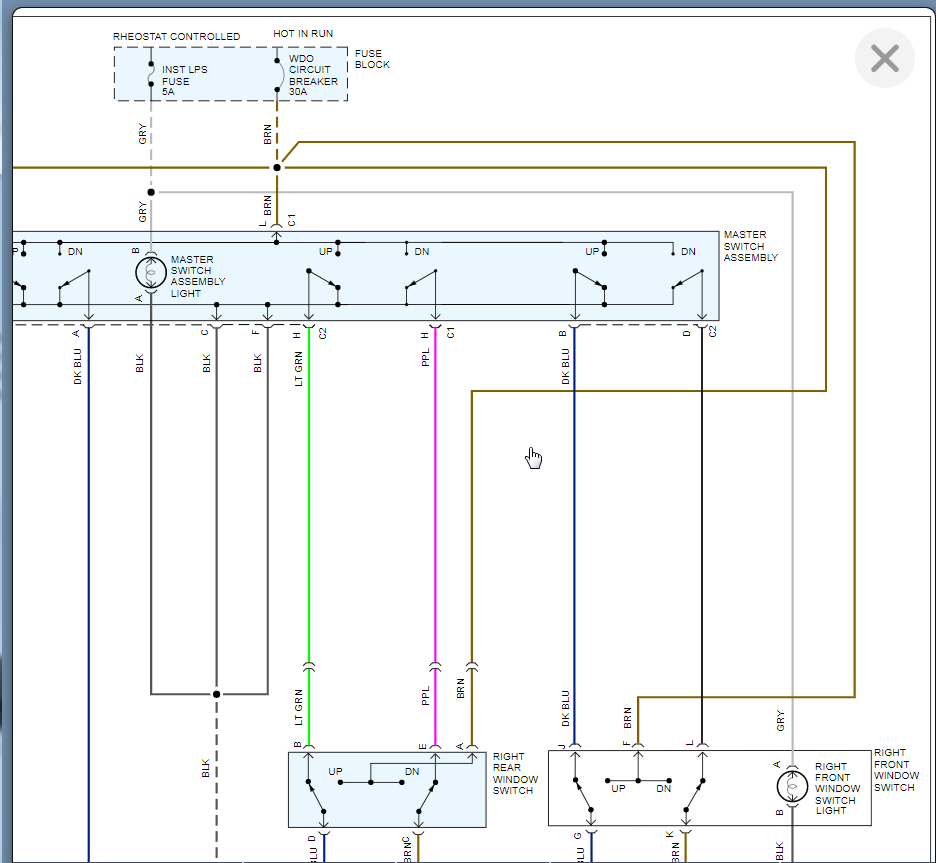Click the brown wire splice dot below fuse block

(x=277, y=167)
